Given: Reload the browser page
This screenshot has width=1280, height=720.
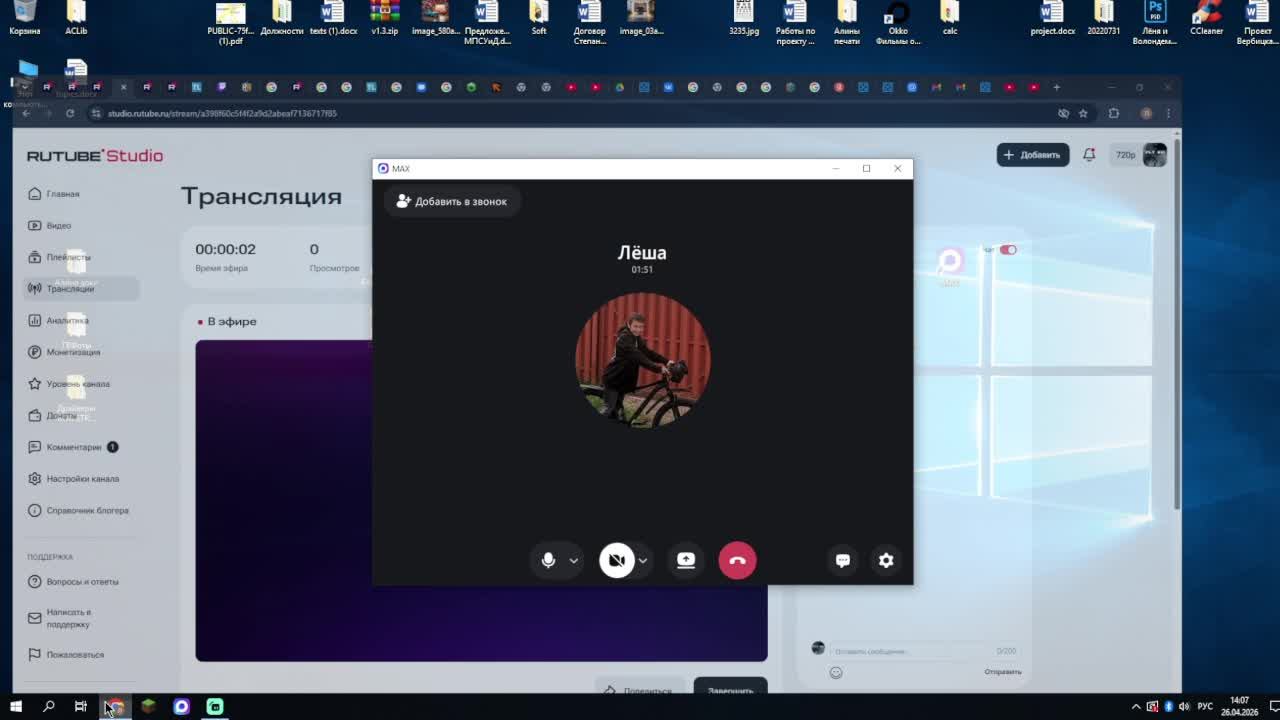Looking at the screenshot, I should coord(70,113).
